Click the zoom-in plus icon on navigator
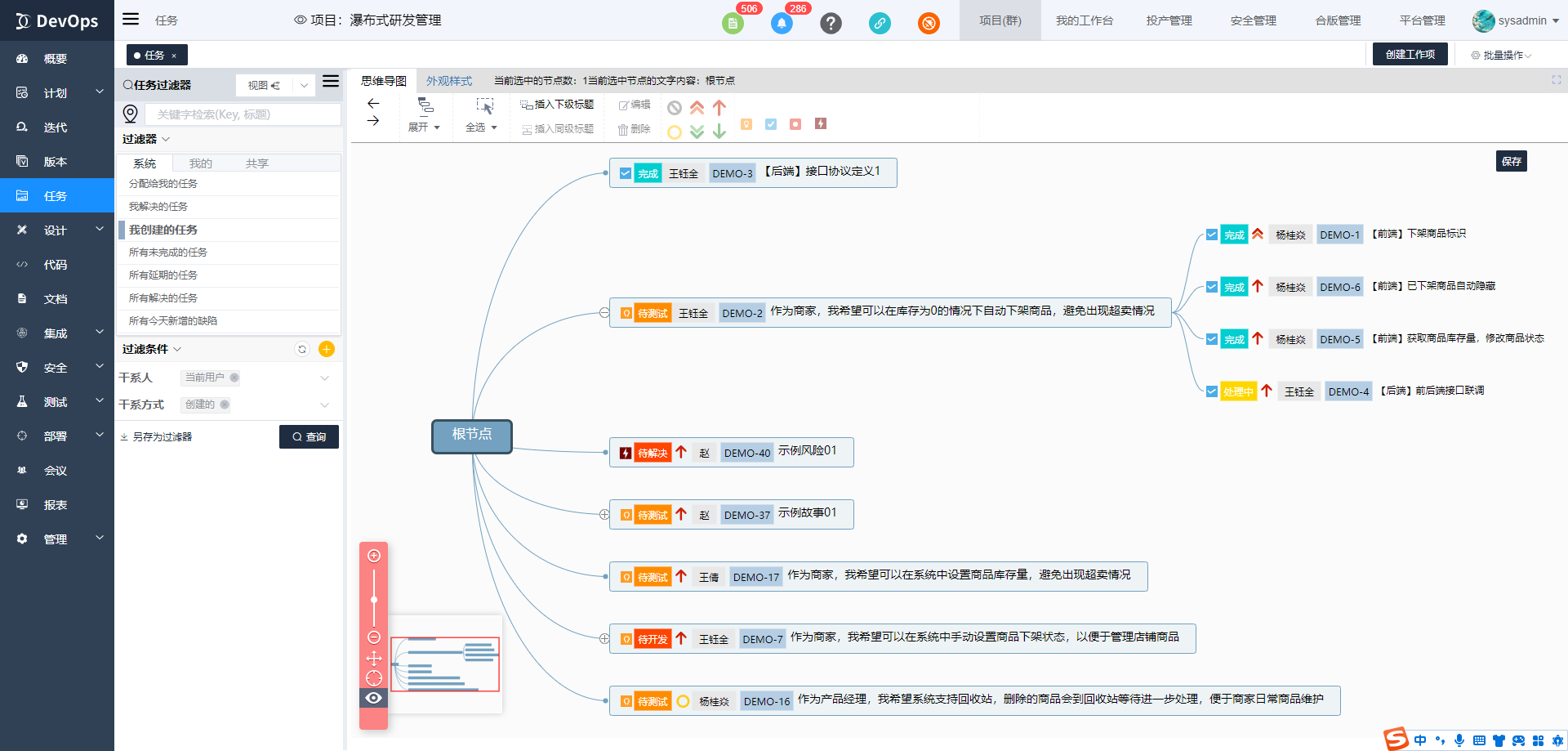This screenshot has width=1568, height=751. pos(374,556)
